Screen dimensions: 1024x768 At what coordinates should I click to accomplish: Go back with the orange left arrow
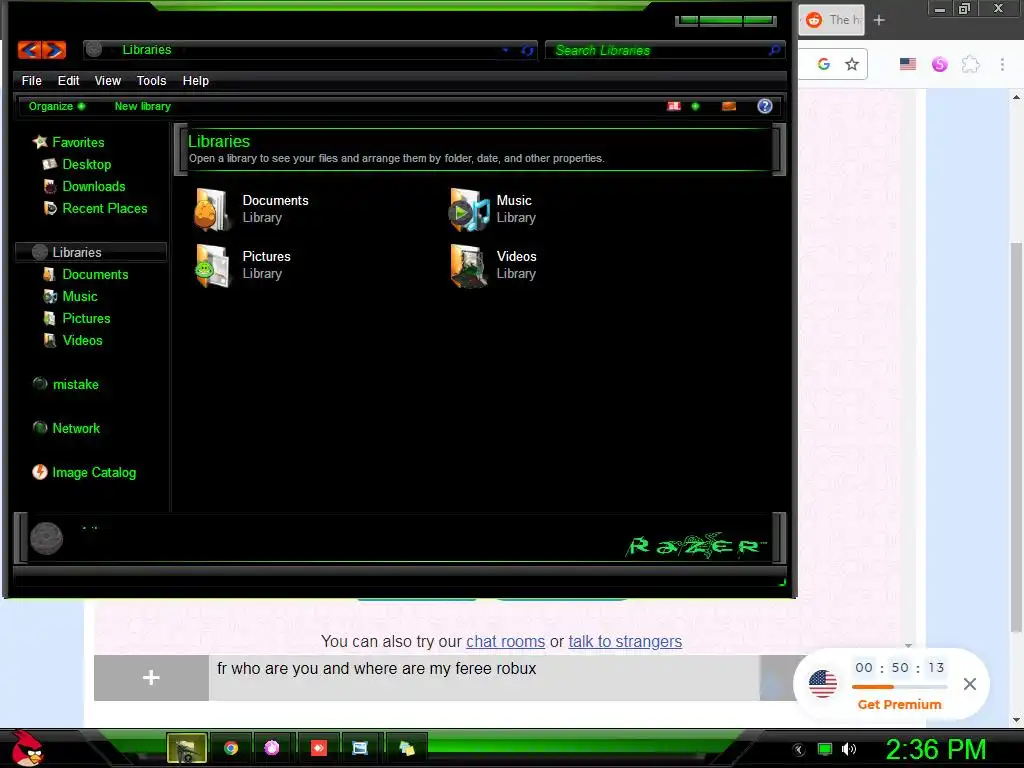click(x=29, y=50)
